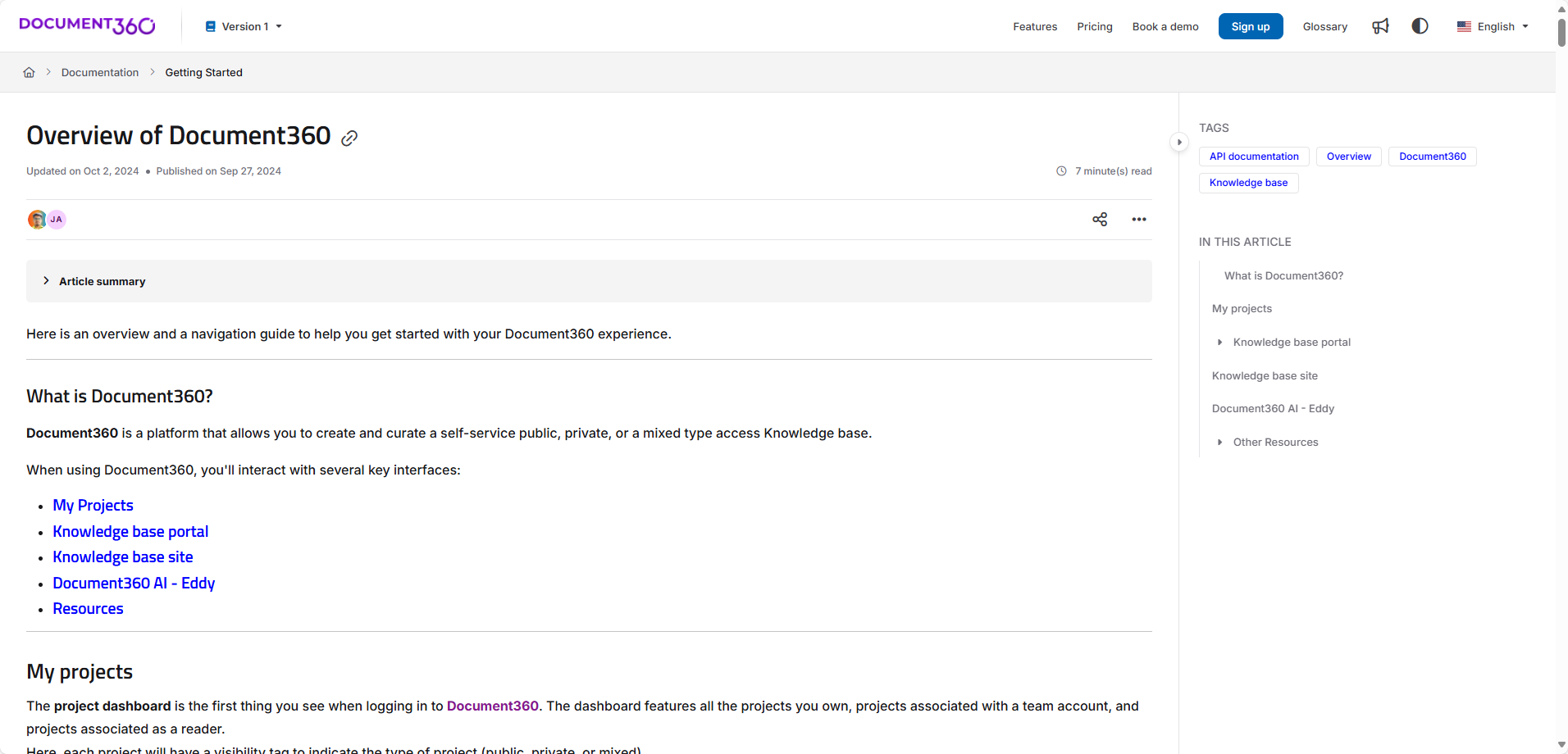Open the English language dropdown
The width and height of the screenshot is (1568, 754).
coord(1493,26)
